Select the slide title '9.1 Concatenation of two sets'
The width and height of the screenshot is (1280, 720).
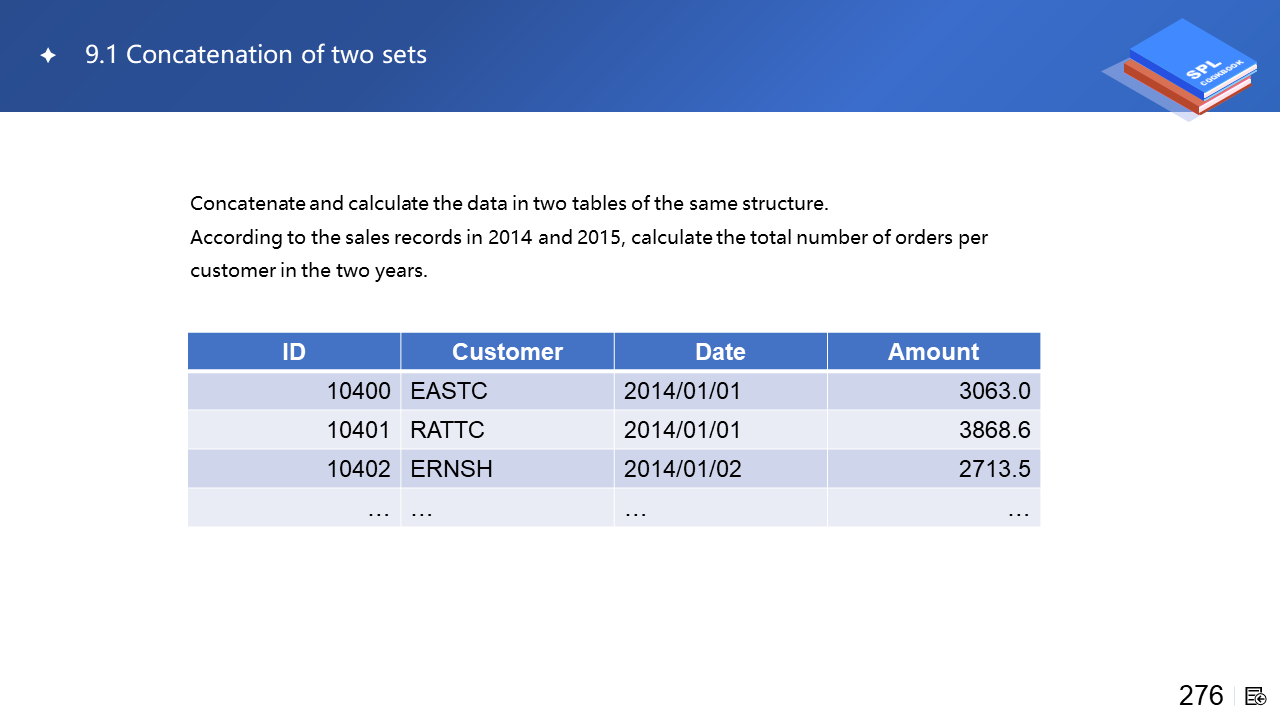[256, 55]
